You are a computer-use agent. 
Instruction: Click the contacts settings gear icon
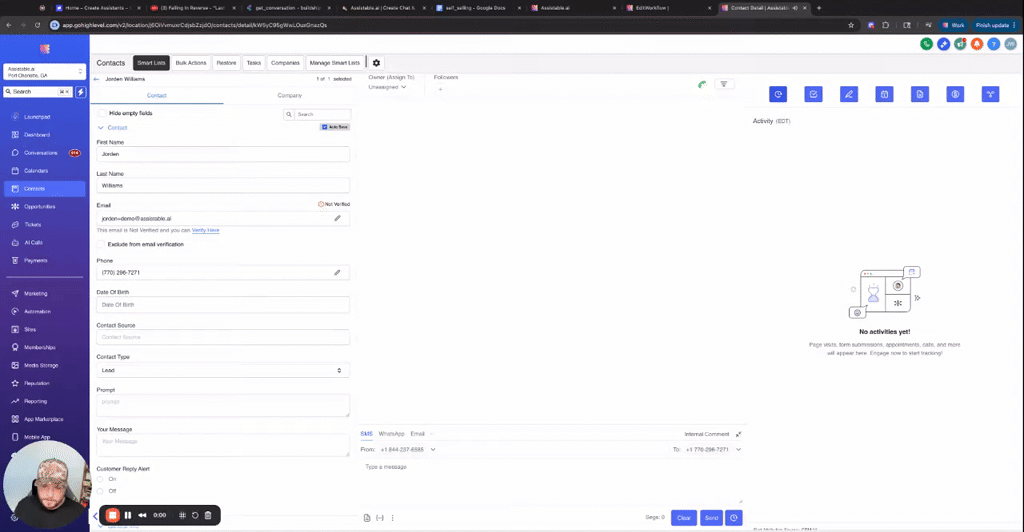point(376,63)
